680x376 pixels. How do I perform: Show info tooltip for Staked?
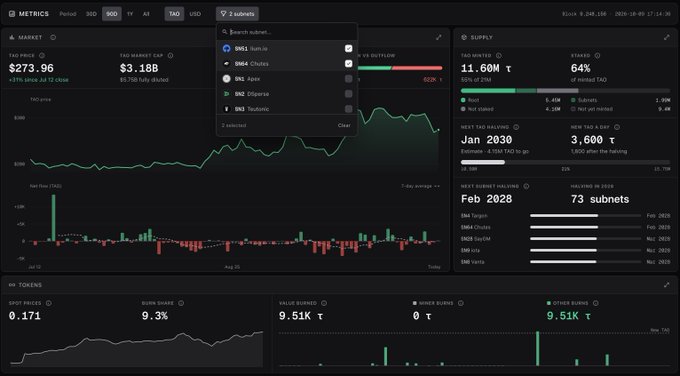coord(597,56)
